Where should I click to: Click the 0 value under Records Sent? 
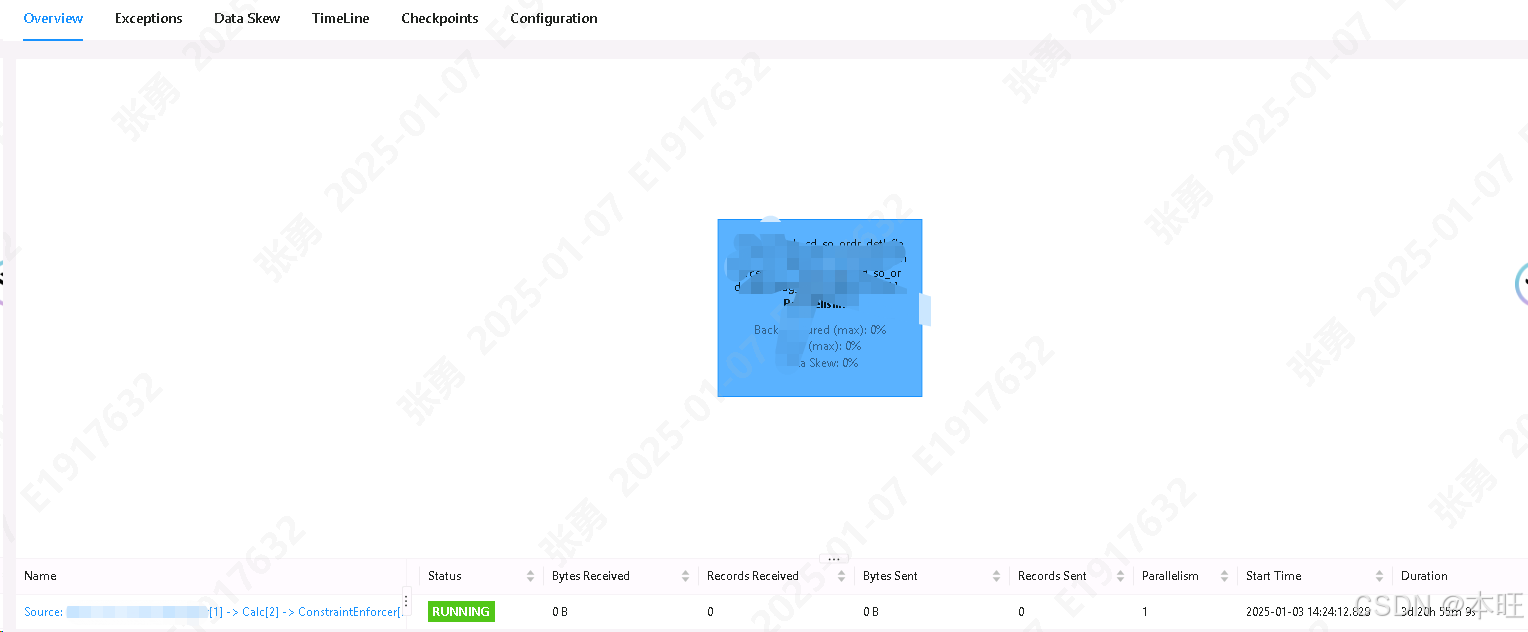1021,612
